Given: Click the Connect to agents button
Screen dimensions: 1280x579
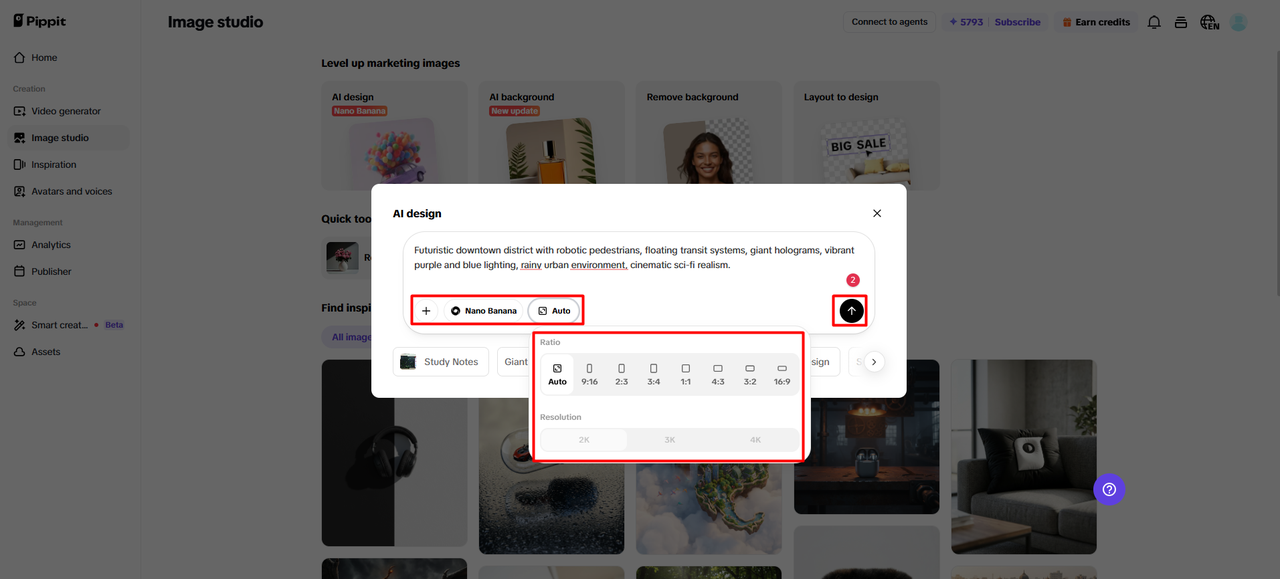Looking at the screenshot, I should 889,22.
